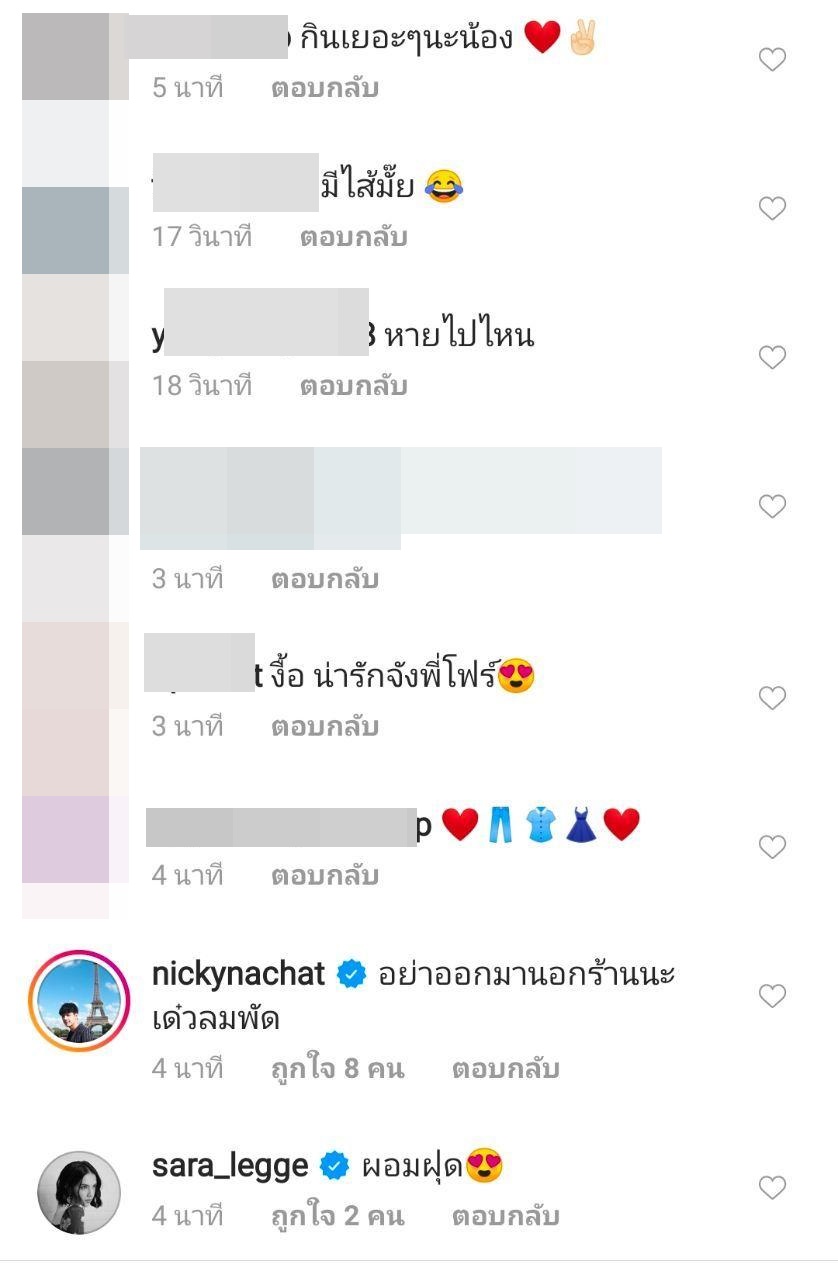Open sara_legge's profile picture
838x1279 pixels.
(x=80, y=1192)
